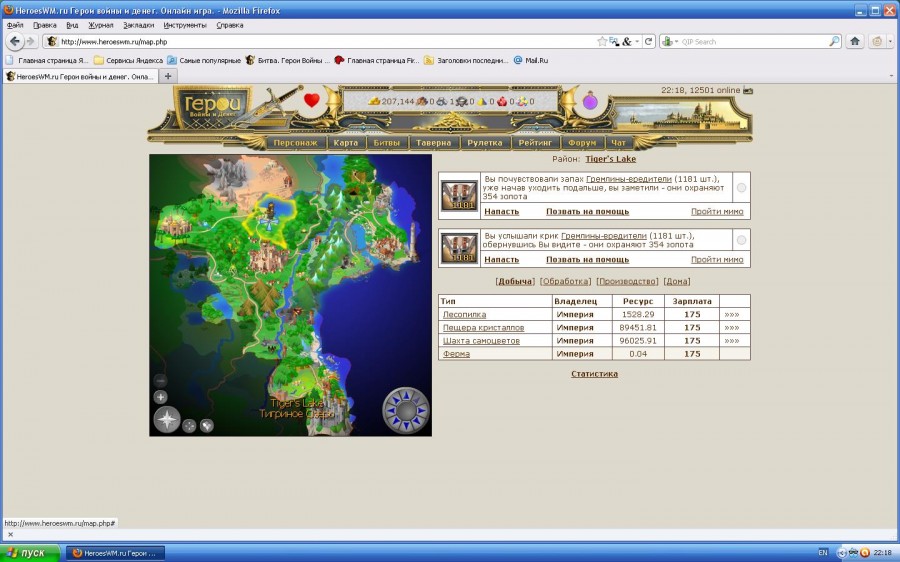This screenshot has width=900, height=562.
Task: Click the HeroesWM taskbar window button
Action: 115,553
